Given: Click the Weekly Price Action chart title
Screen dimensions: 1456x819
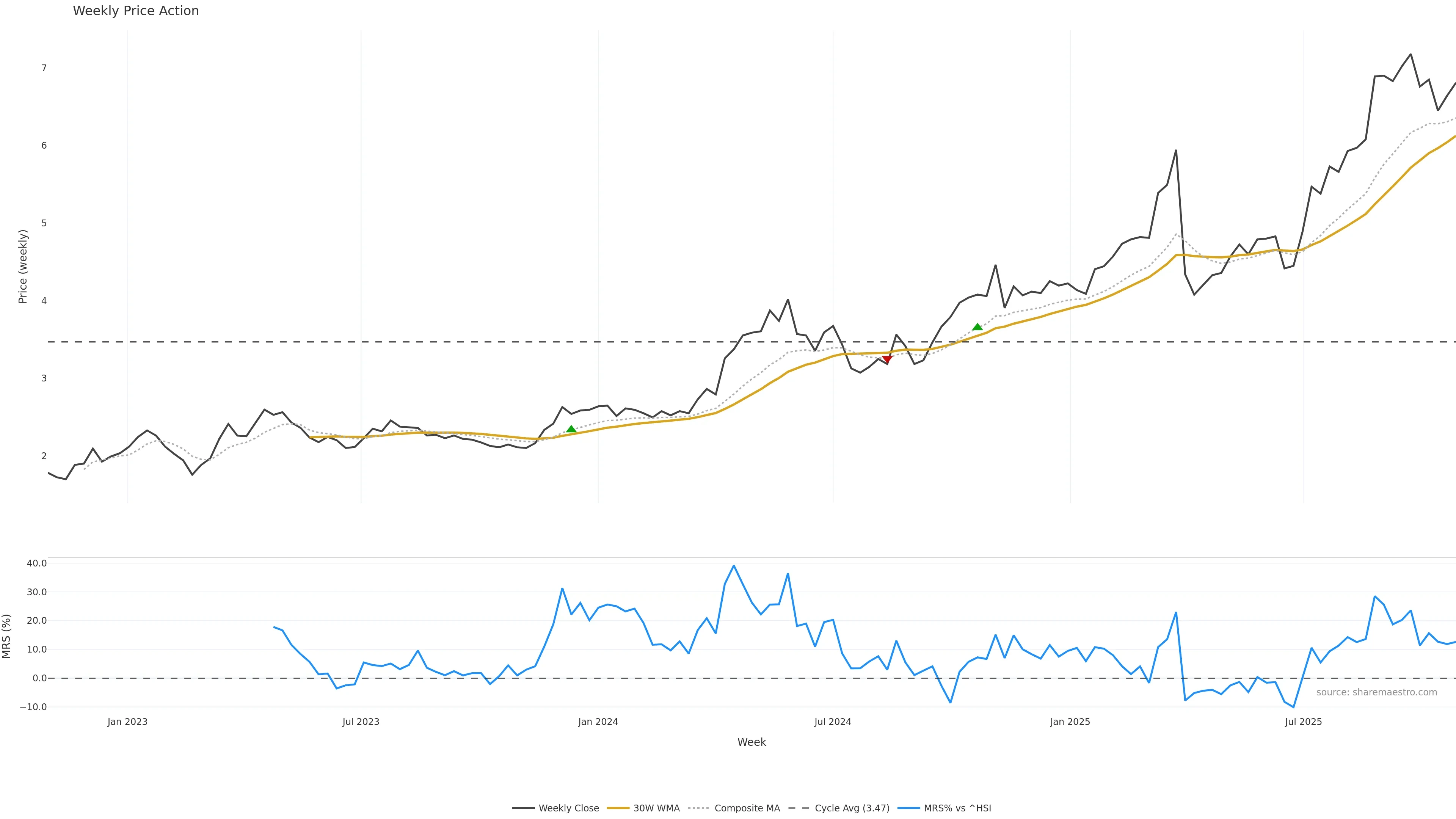Looking at the screenshot, I should click(x=136, y=11).
